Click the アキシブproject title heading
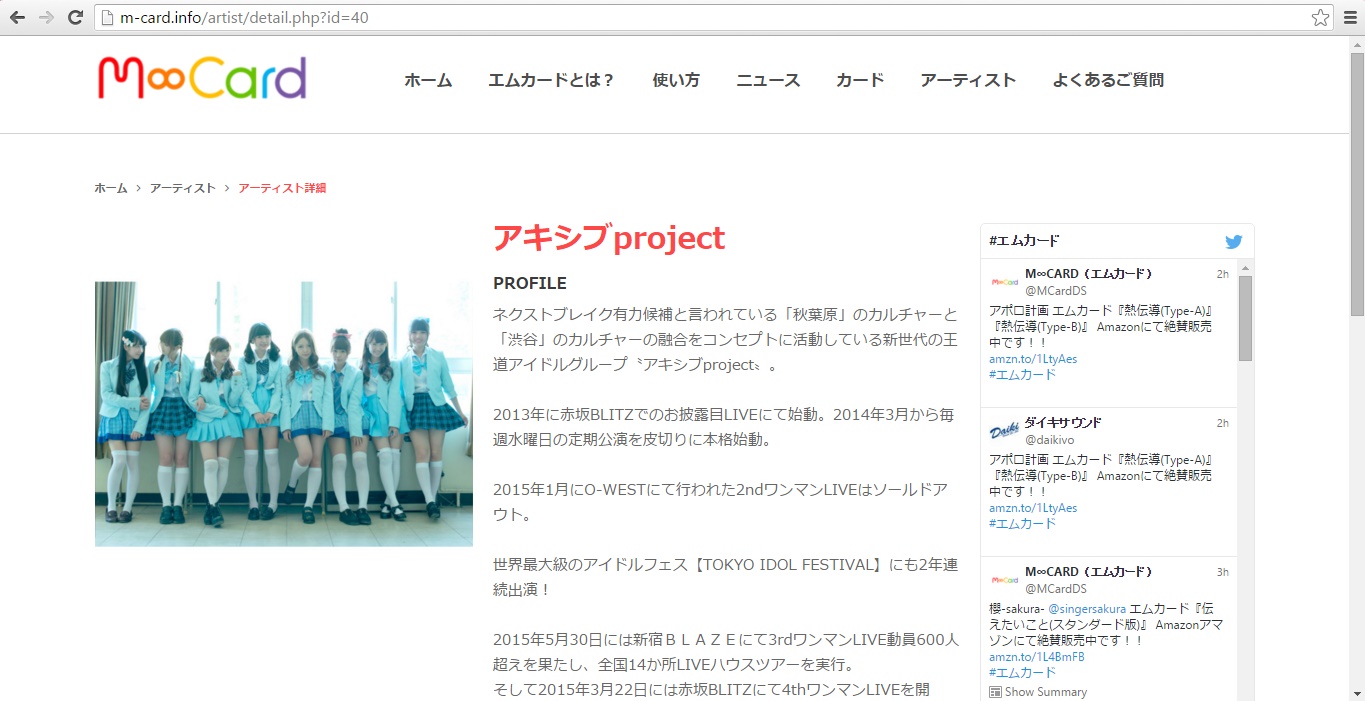Viewport: 1365px width, 701px height. coord(609,238)
